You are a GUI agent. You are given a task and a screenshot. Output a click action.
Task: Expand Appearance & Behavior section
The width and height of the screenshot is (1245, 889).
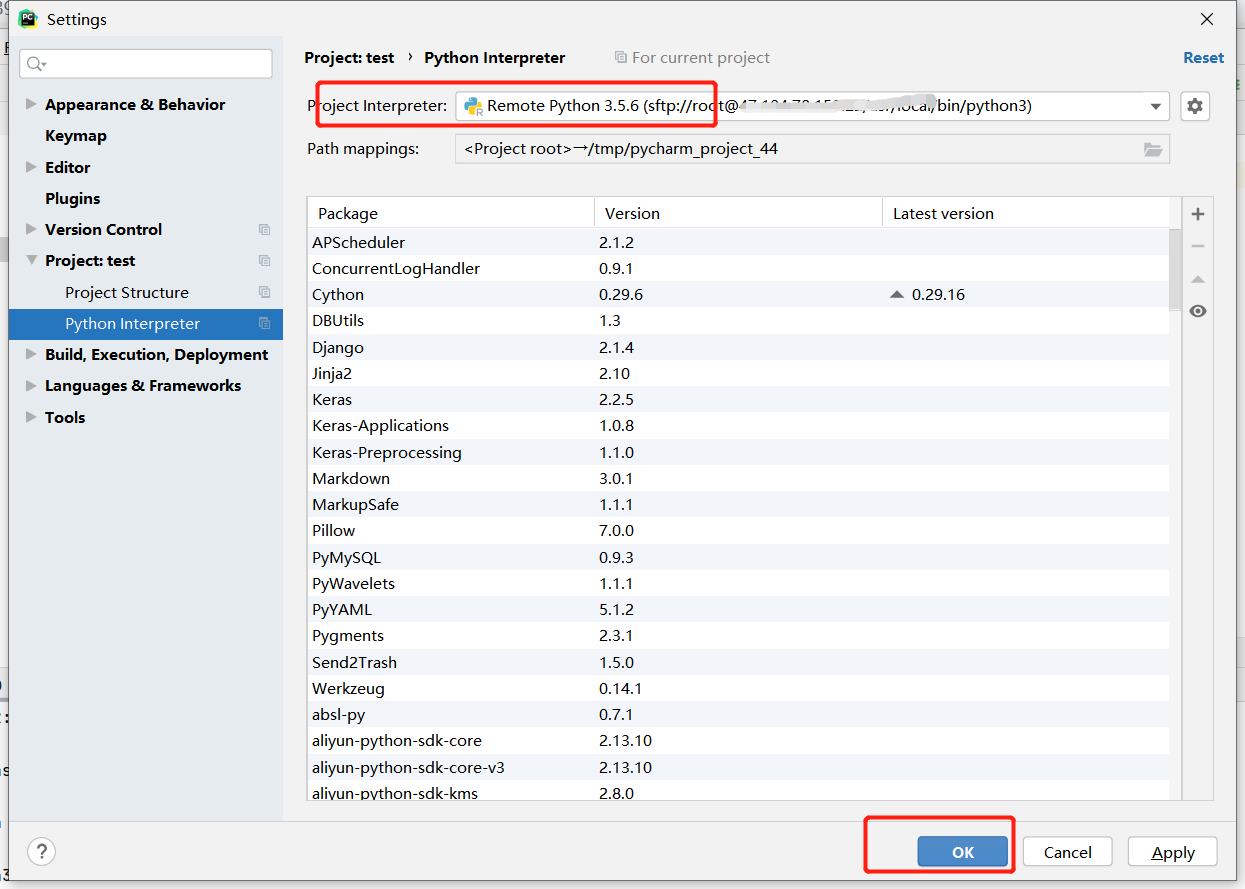click(x=31, y=104)
